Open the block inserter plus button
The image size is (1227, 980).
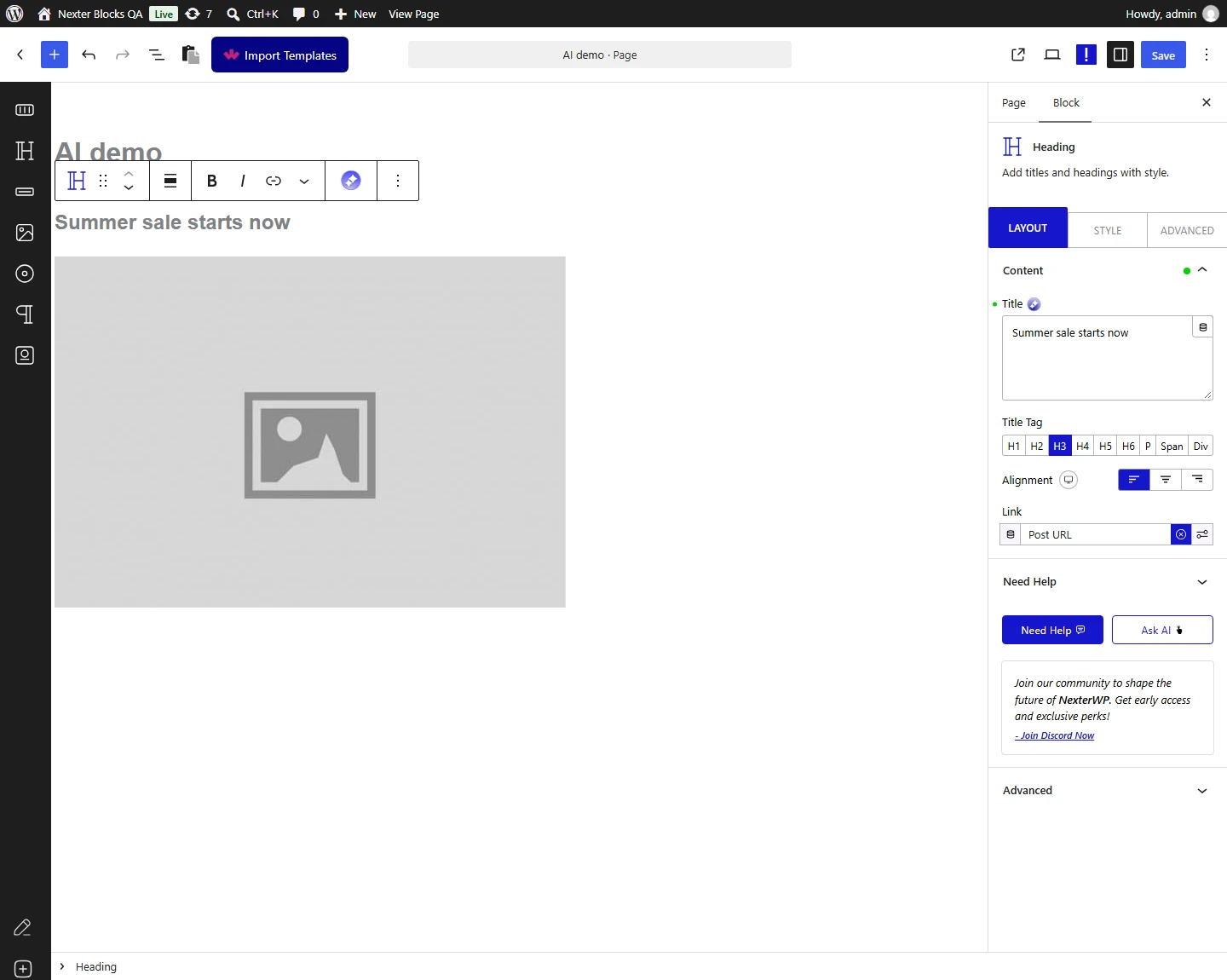[54, 55]
